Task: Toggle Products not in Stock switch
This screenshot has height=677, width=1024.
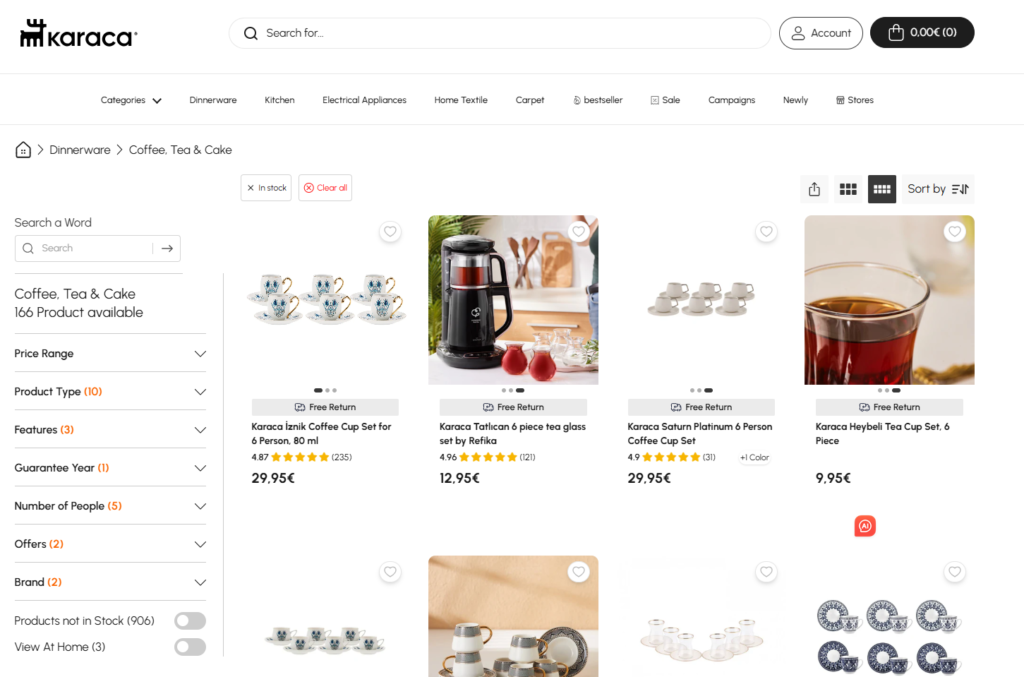Action: click(190, 621)
